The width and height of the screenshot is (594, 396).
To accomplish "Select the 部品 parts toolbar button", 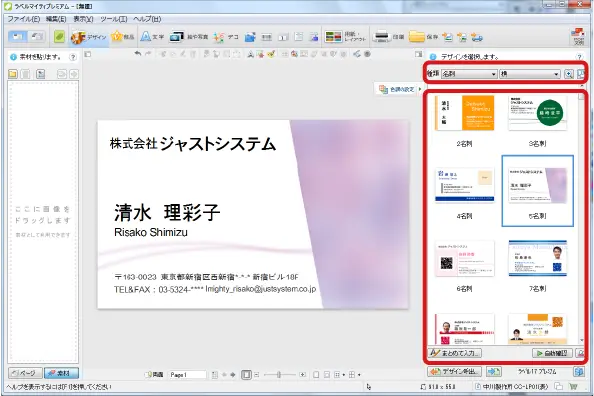I will tap(123, 37).
